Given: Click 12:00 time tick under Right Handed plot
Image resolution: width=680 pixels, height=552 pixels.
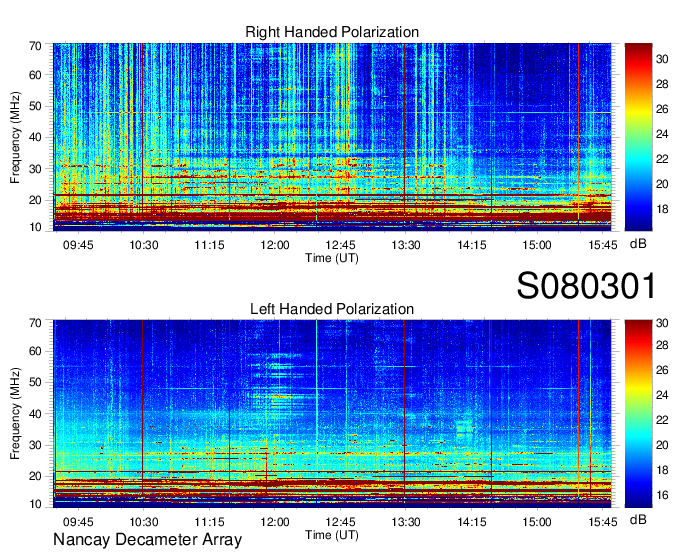Looking at the screenshot, I should [x=275, y=245].
